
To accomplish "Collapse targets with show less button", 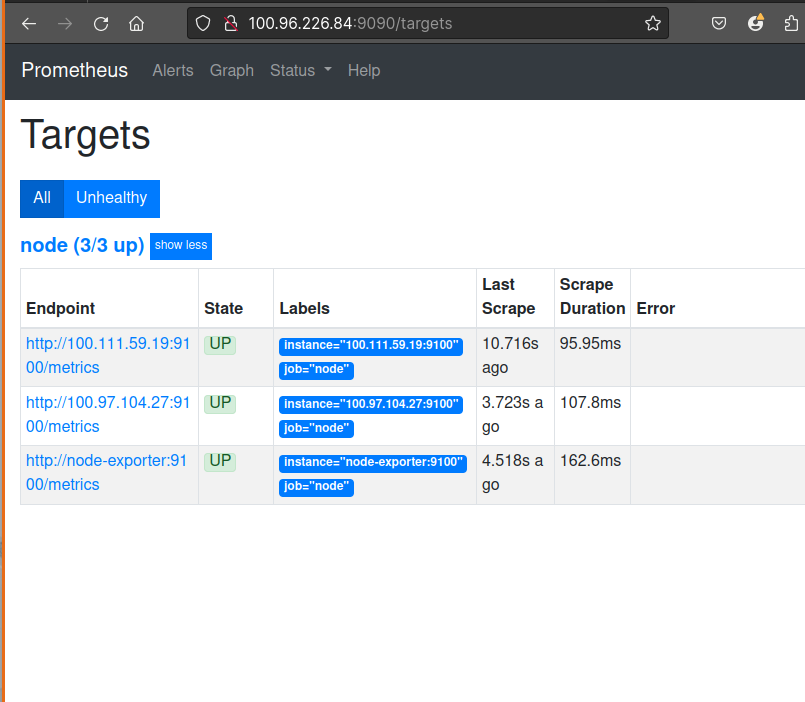I will point(181,246).
